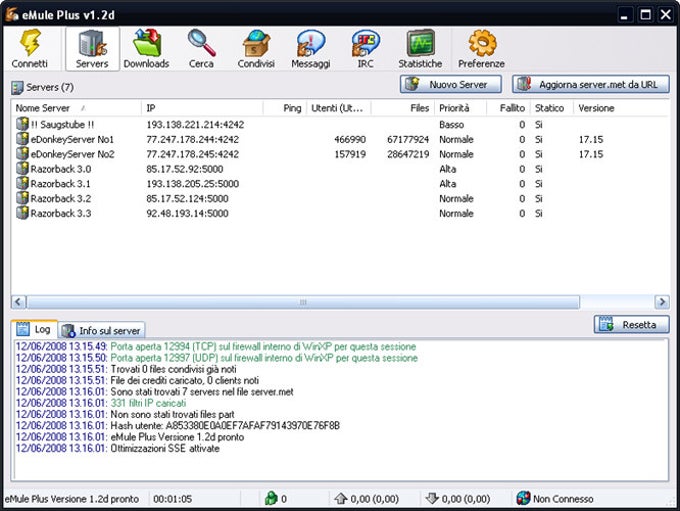Open the Cerca magnifier search
Viewport: 680px width, 511px height.
pyautogui.click(x=202, y=43)
